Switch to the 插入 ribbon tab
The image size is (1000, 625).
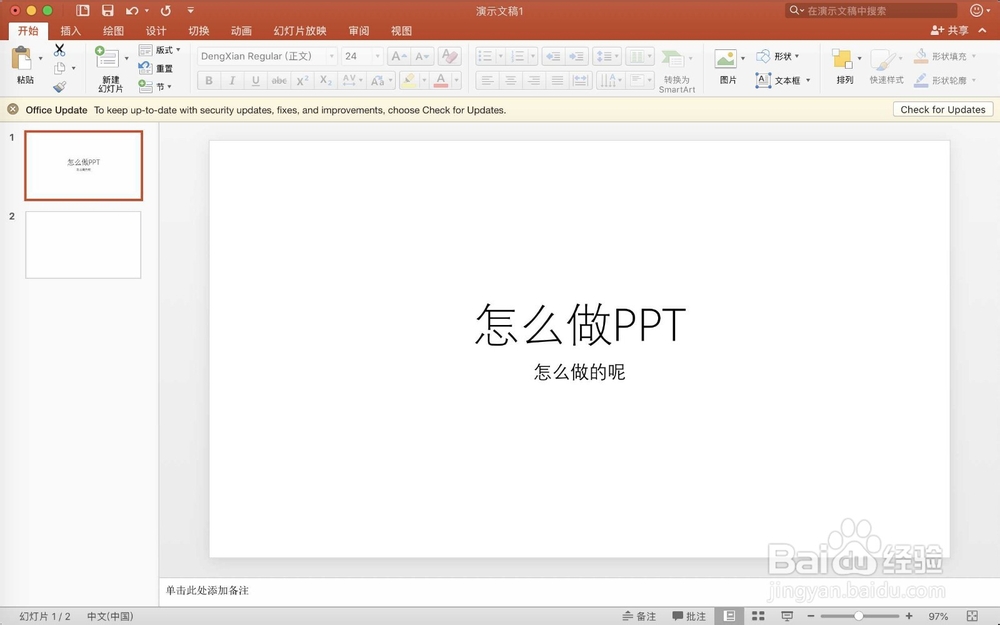69,30
